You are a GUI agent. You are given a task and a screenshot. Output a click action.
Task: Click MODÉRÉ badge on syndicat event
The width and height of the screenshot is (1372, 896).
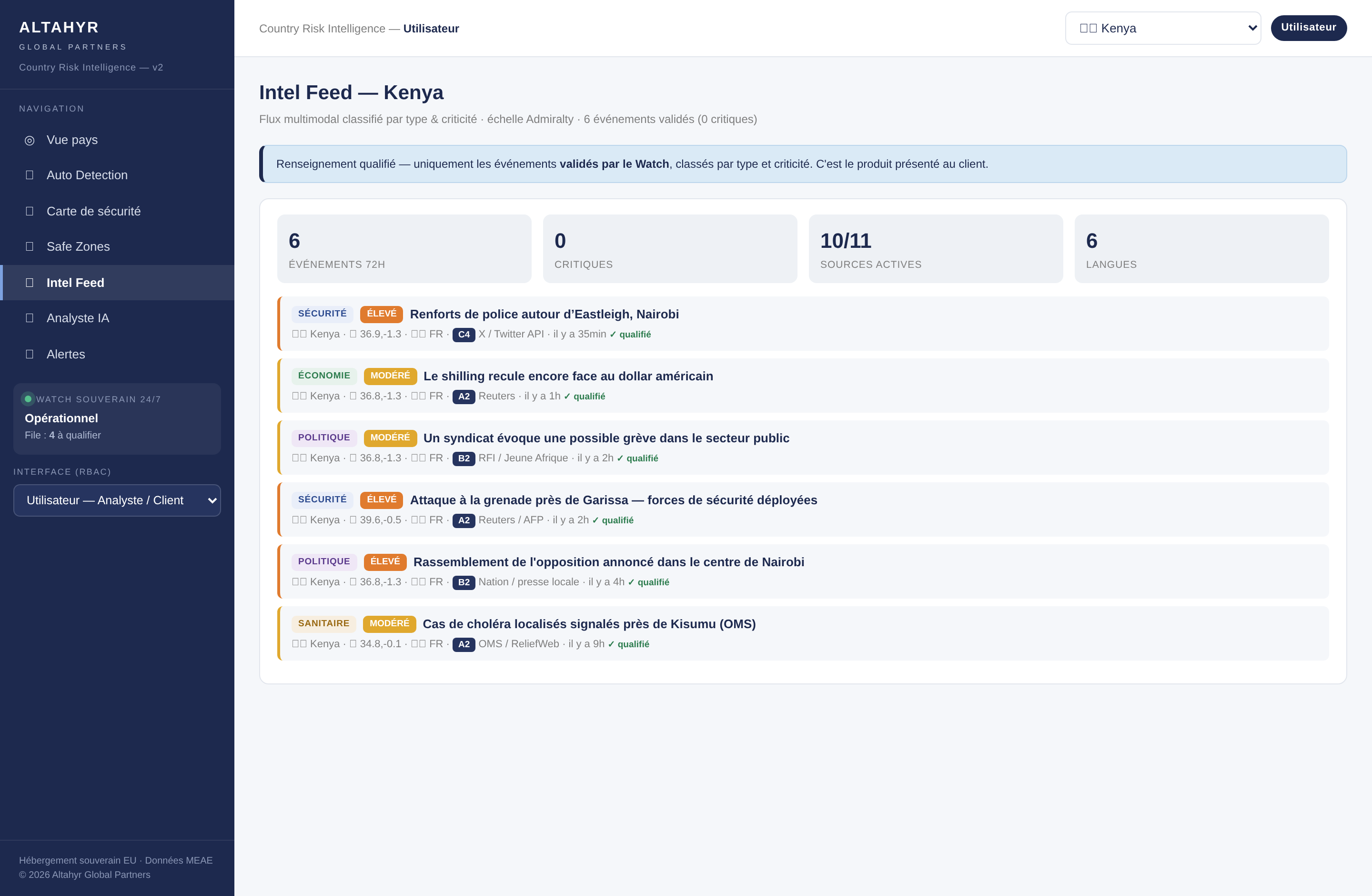tap(390, 438)
